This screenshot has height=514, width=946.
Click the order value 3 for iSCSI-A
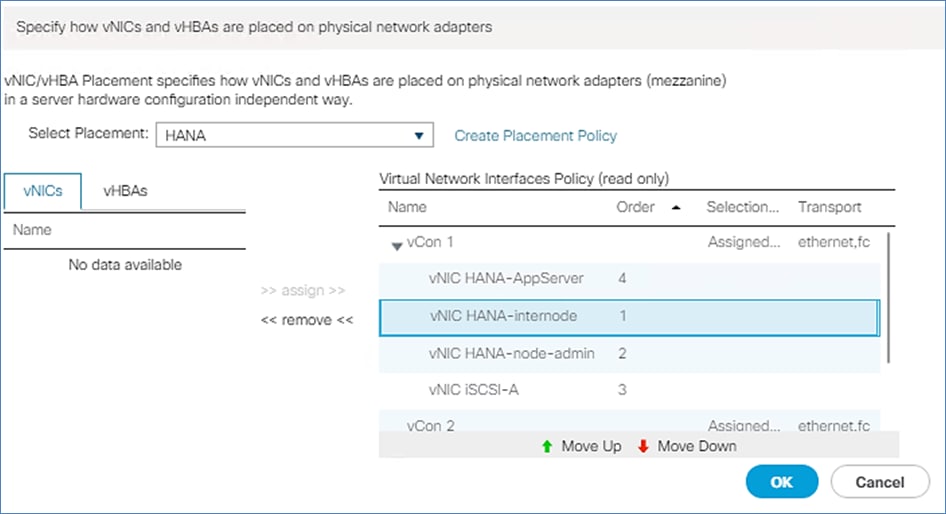tap(622, 390)
